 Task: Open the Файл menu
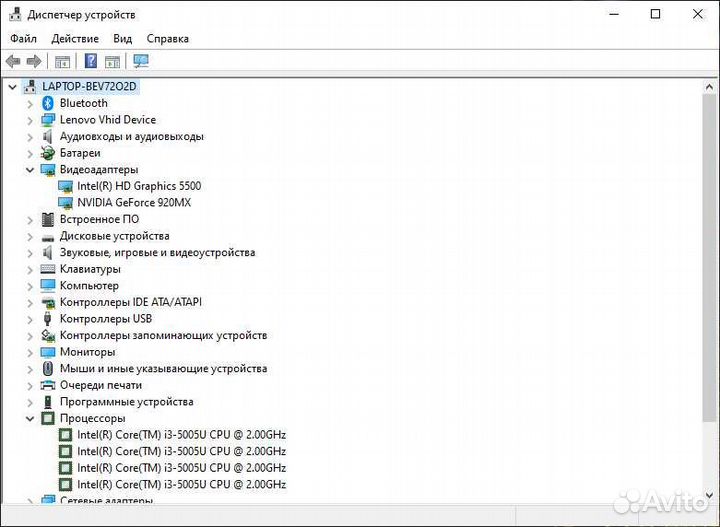coord(23,39)
